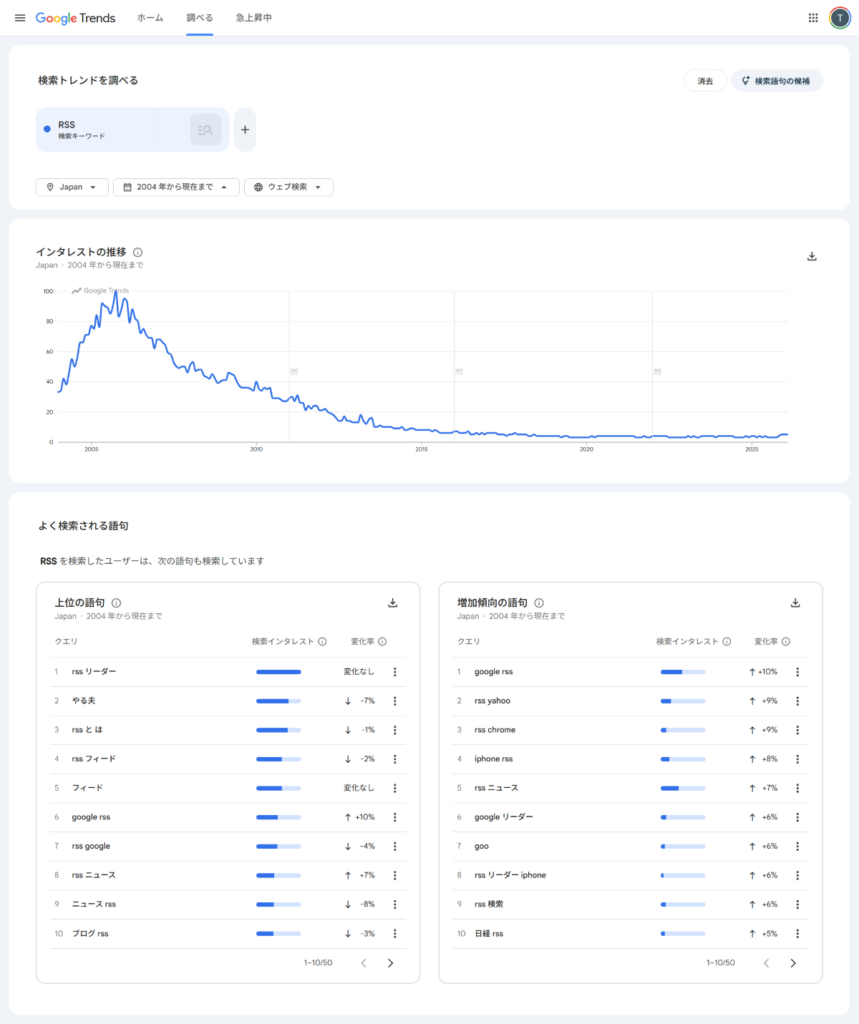Expand the '2004 年から現在まで' date range dropdown
The height and width of the screenshot is (1024, 859).
pos(176,187)
